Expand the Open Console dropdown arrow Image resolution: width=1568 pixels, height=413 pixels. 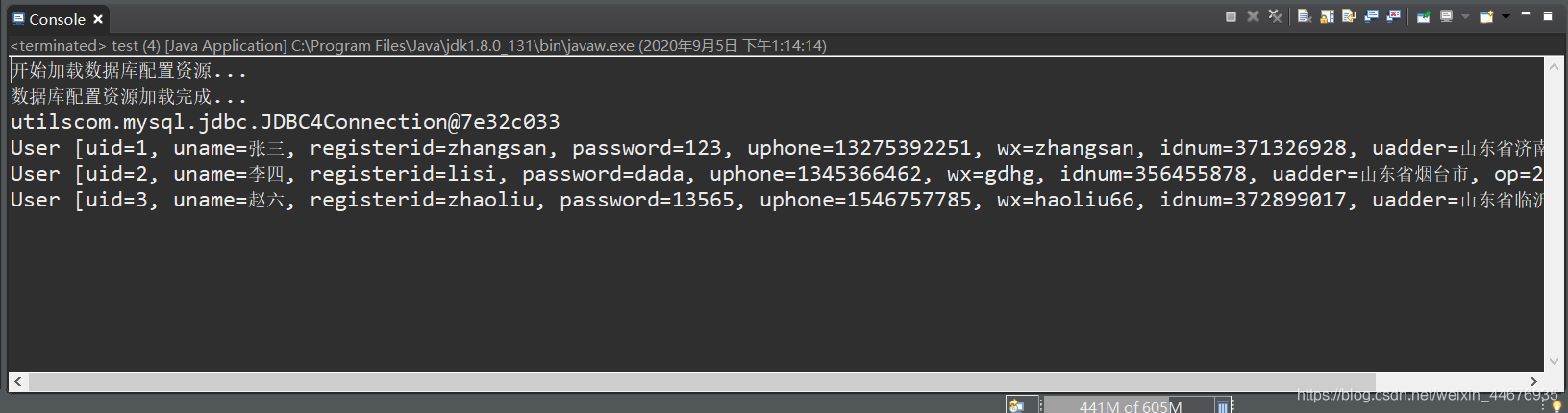pyautogui.click(x=1506, y=16)
